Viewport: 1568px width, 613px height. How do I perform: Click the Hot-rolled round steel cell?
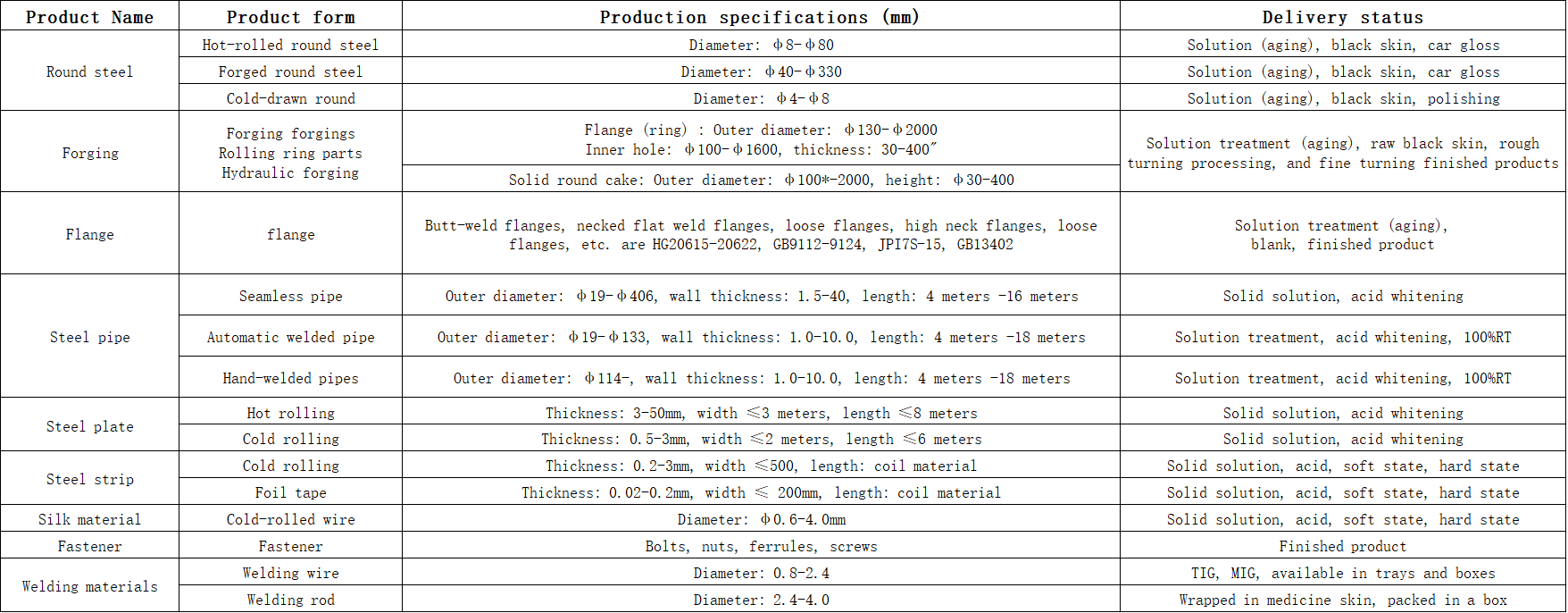[x=290, y=45]
